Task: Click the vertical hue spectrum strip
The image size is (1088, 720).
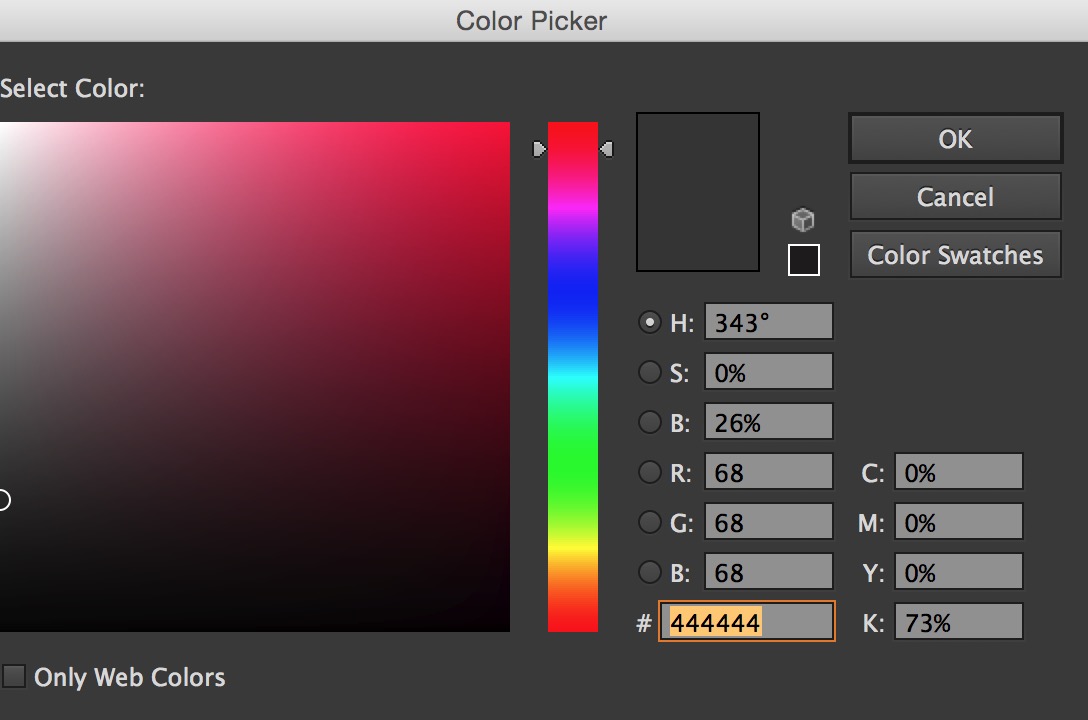Action: 572,377
